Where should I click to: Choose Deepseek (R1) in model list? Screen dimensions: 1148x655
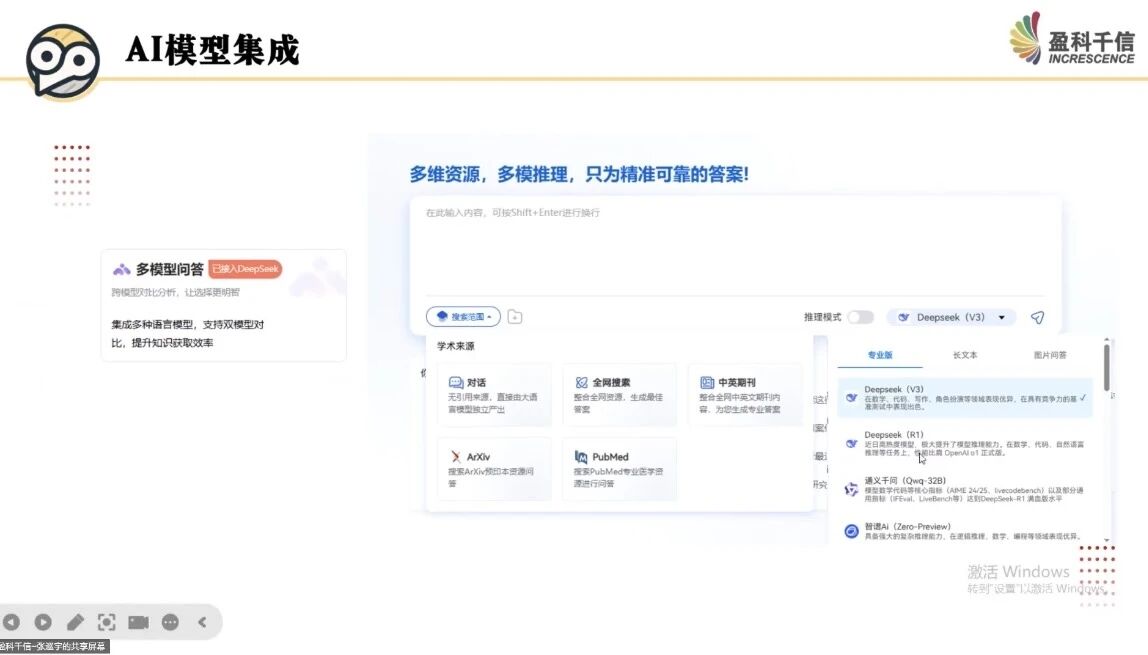[x=965, y=443]
